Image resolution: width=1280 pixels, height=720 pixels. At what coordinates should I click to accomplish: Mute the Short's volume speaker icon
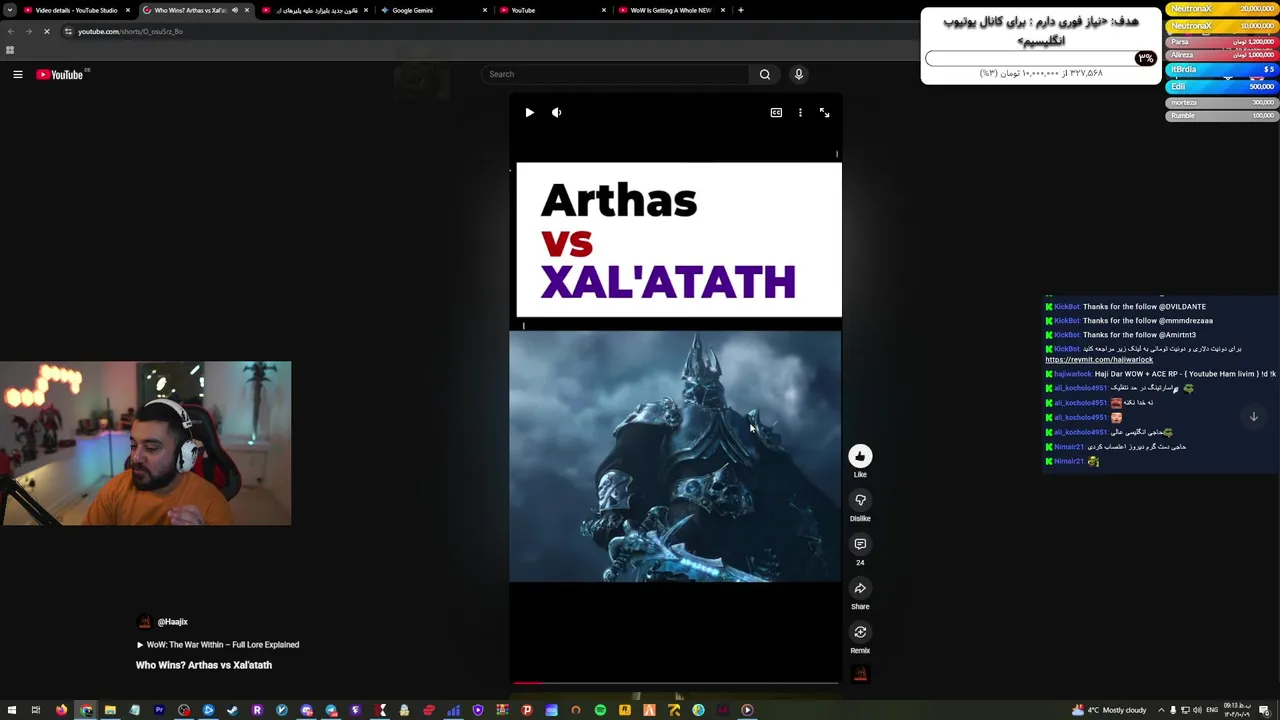(x=557, y=113)
